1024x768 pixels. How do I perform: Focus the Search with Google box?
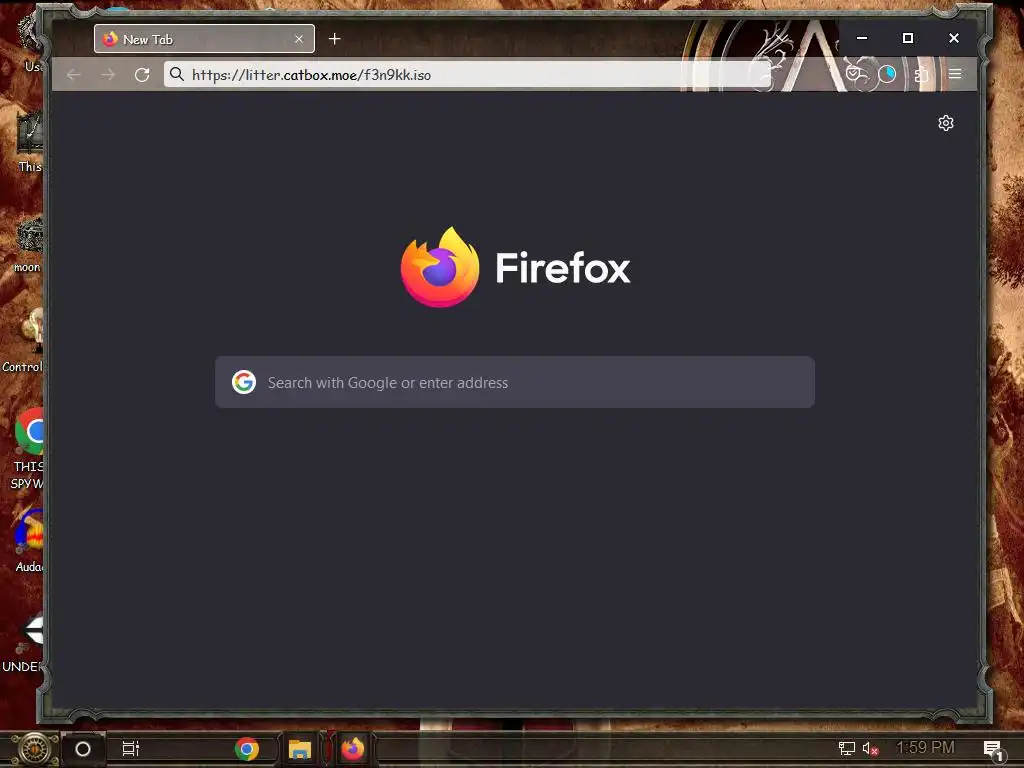(515, 382)
